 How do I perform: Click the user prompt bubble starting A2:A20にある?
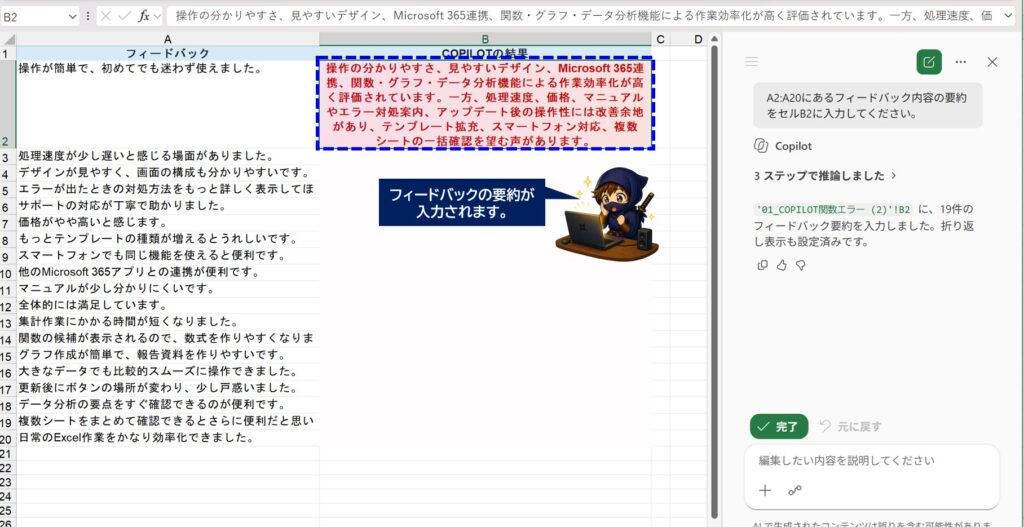(867, 105)
